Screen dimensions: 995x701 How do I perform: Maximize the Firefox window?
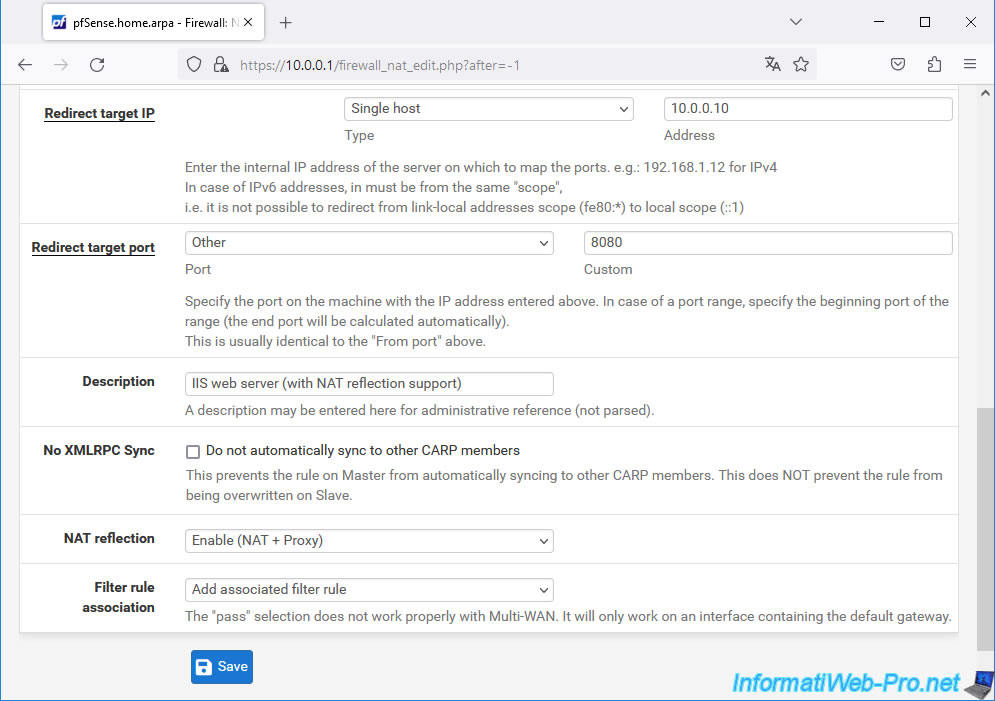coord(925,22)
